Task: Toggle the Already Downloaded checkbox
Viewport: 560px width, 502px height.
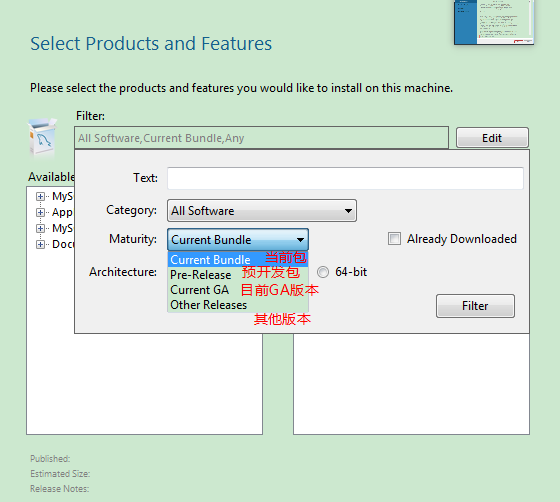Action: (394, 239)
